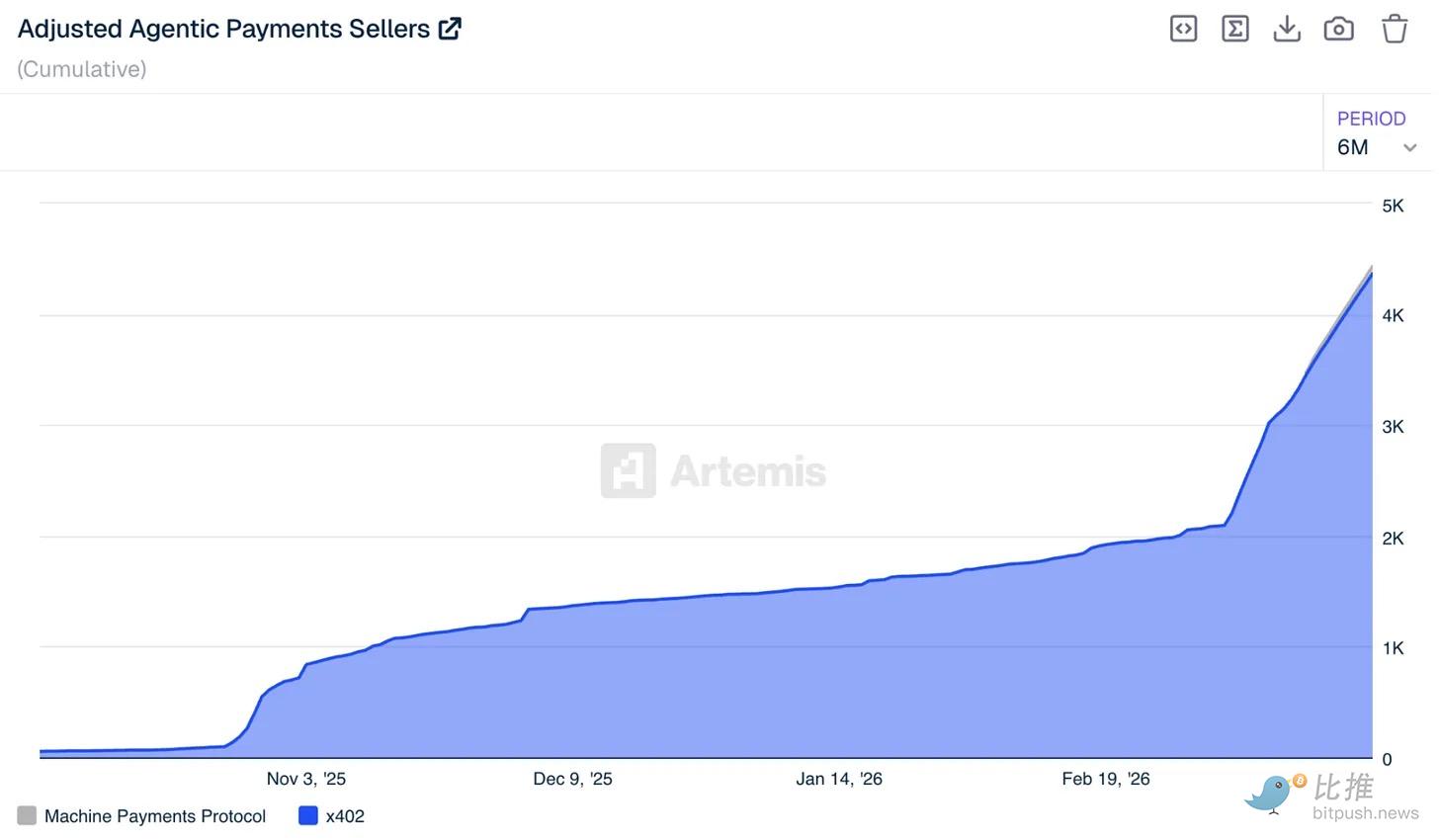Click the bitpush bird logo
This screenshot has height=840, width=1439.
[x=1273, y=793]
